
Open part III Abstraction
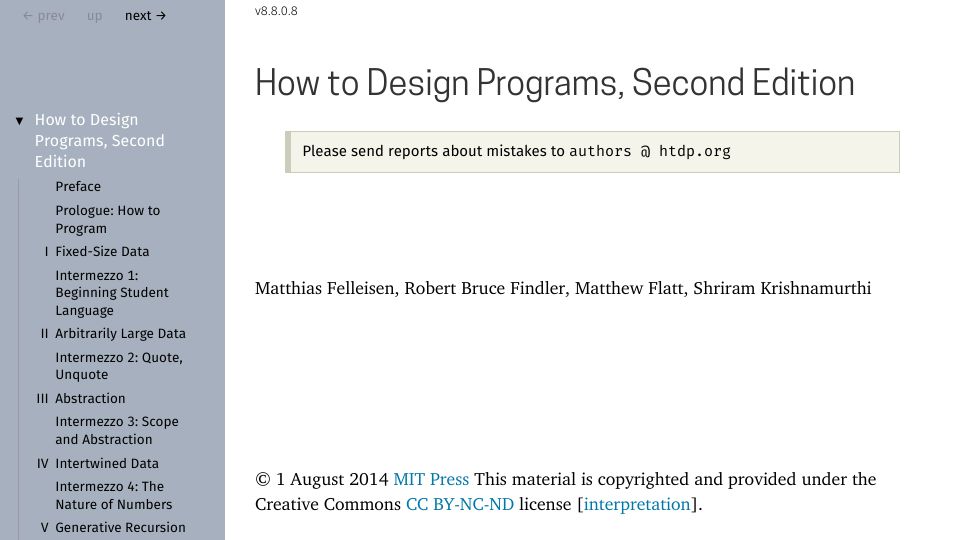[x=90, y=399]
